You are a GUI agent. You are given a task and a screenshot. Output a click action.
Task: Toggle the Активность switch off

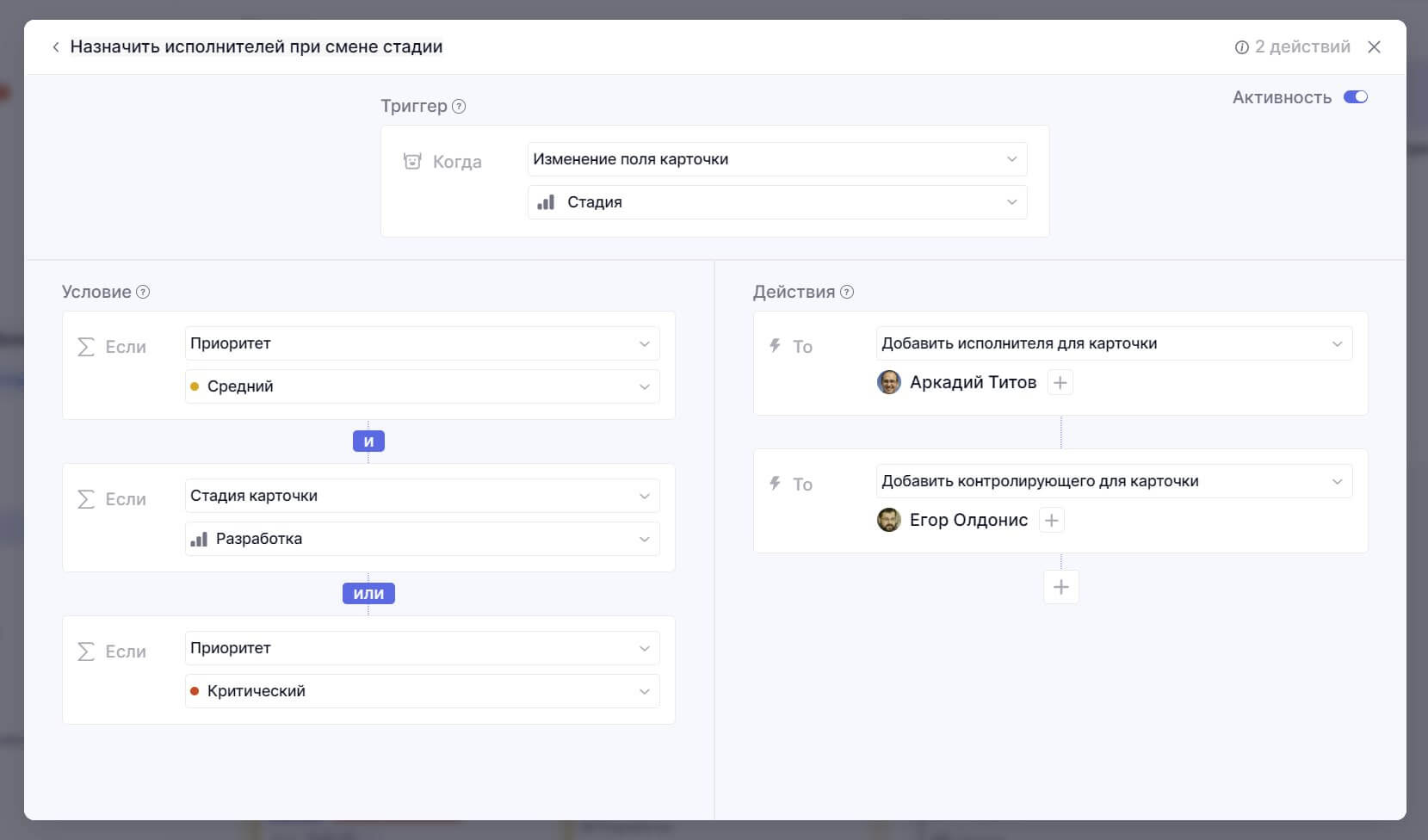(x=1356, y=97)
